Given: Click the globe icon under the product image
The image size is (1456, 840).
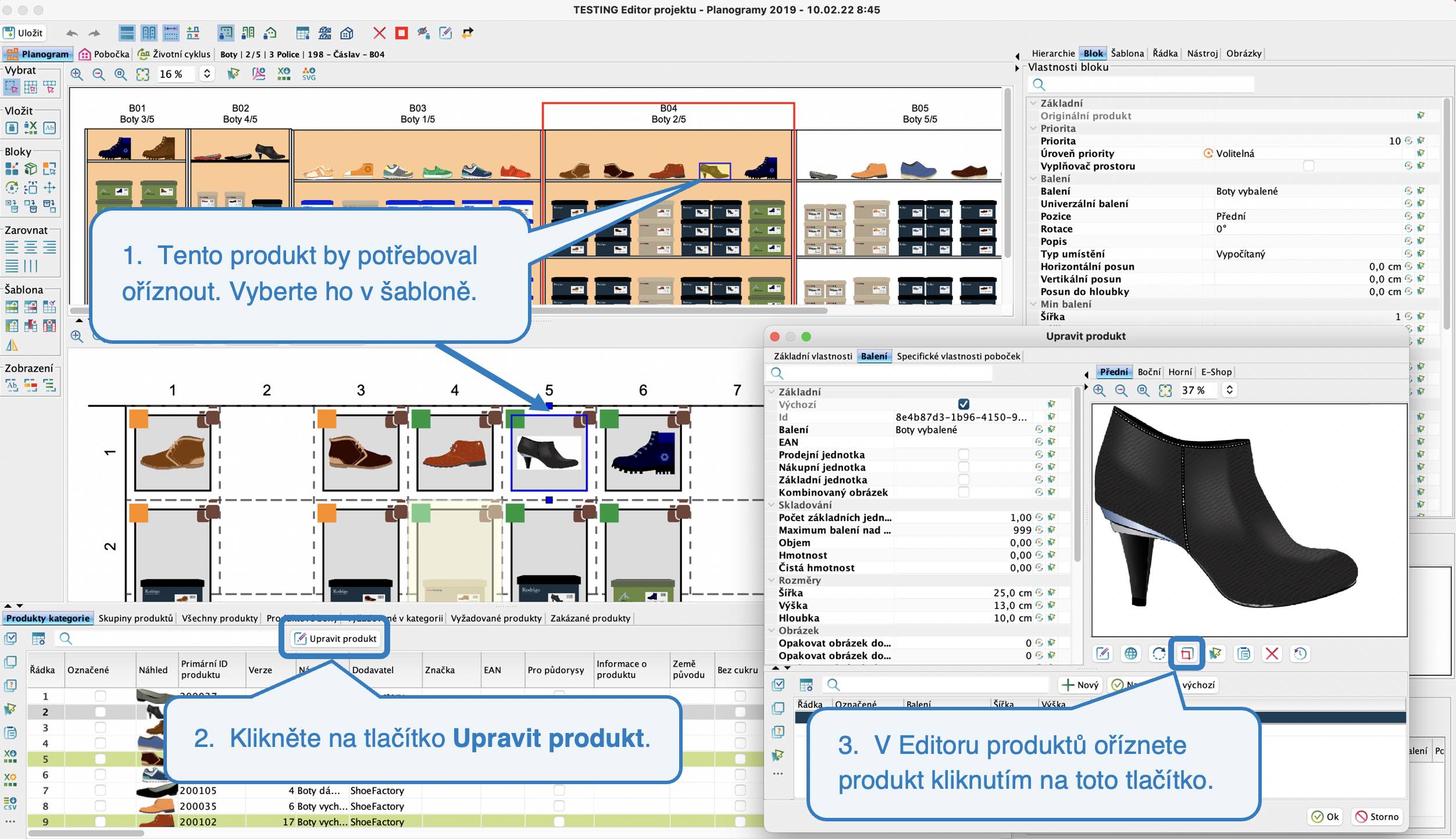Looking at the screenshot, I should pyautogui.click(x=1130, y=653).
